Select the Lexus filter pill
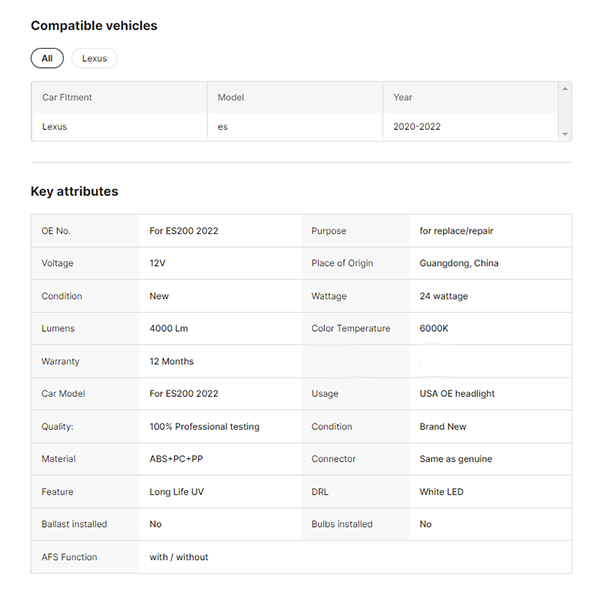Screen dimensions: 600x600 (94, 59)
